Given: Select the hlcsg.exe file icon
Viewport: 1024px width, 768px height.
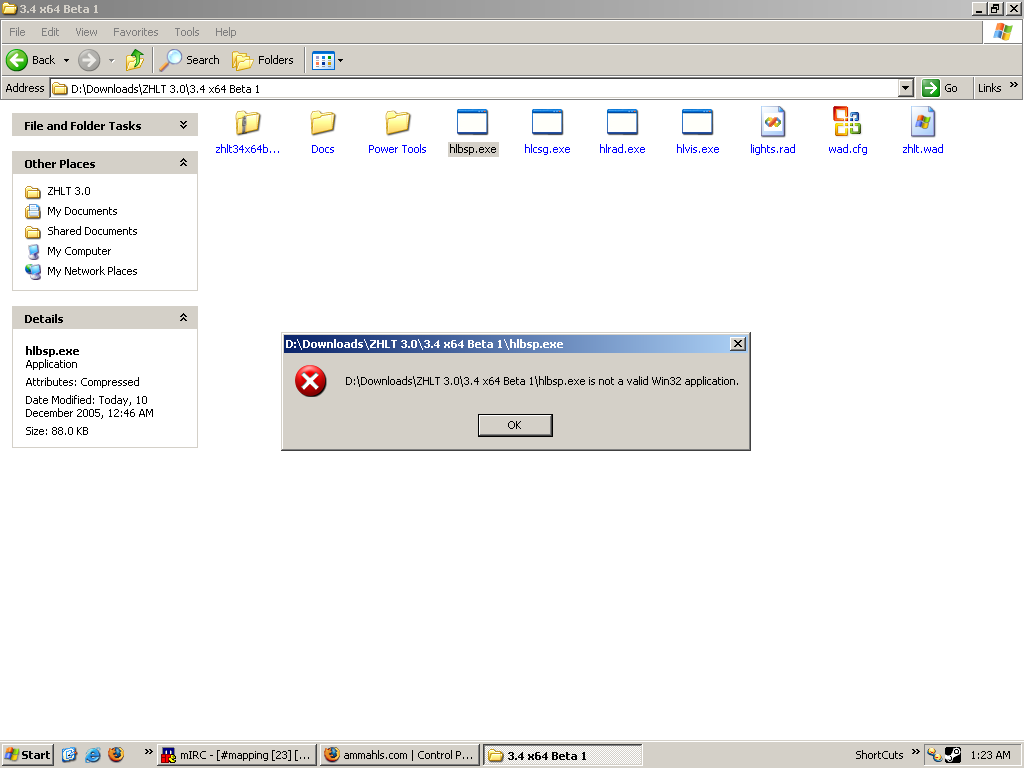Looking at the screenshot, I should click(547, 123).
